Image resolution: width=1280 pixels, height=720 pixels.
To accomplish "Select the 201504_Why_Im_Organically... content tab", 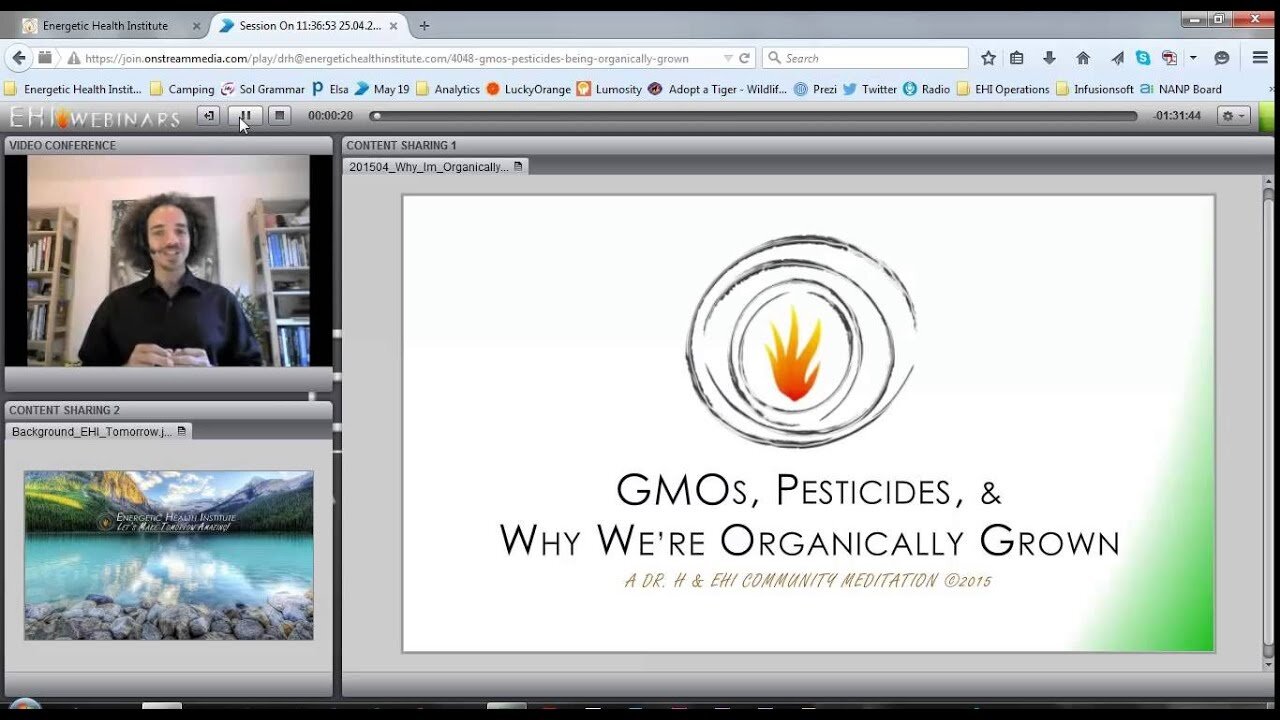I will pos(436,167).
